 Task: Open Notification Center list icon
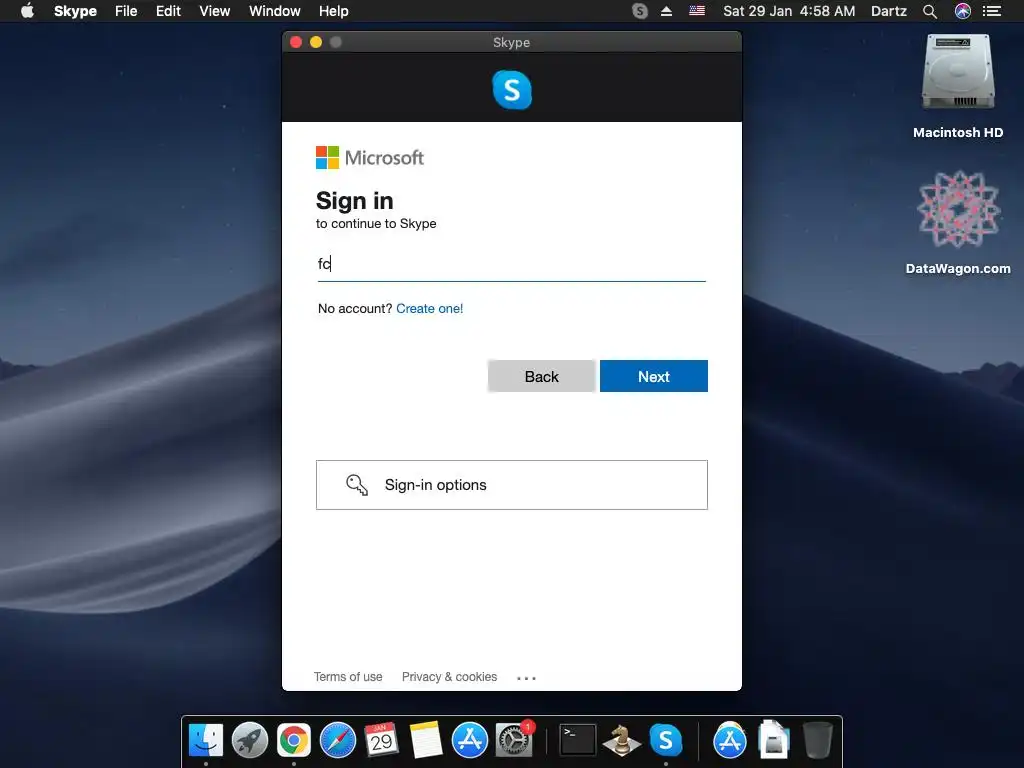tap(992, 11)
